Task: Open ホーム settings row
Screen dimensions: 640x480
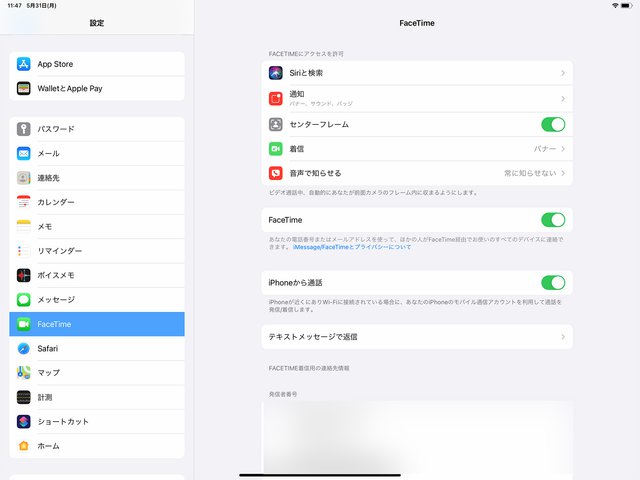Action: click(97, 446)
